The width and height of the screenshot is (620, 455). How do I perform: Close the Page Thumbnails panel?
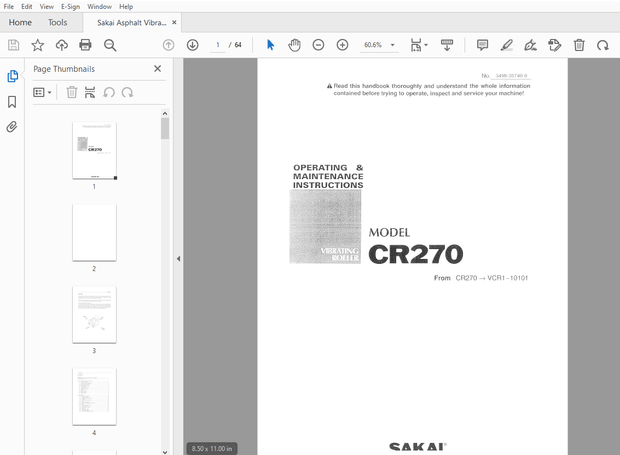[x=157, y=69]
